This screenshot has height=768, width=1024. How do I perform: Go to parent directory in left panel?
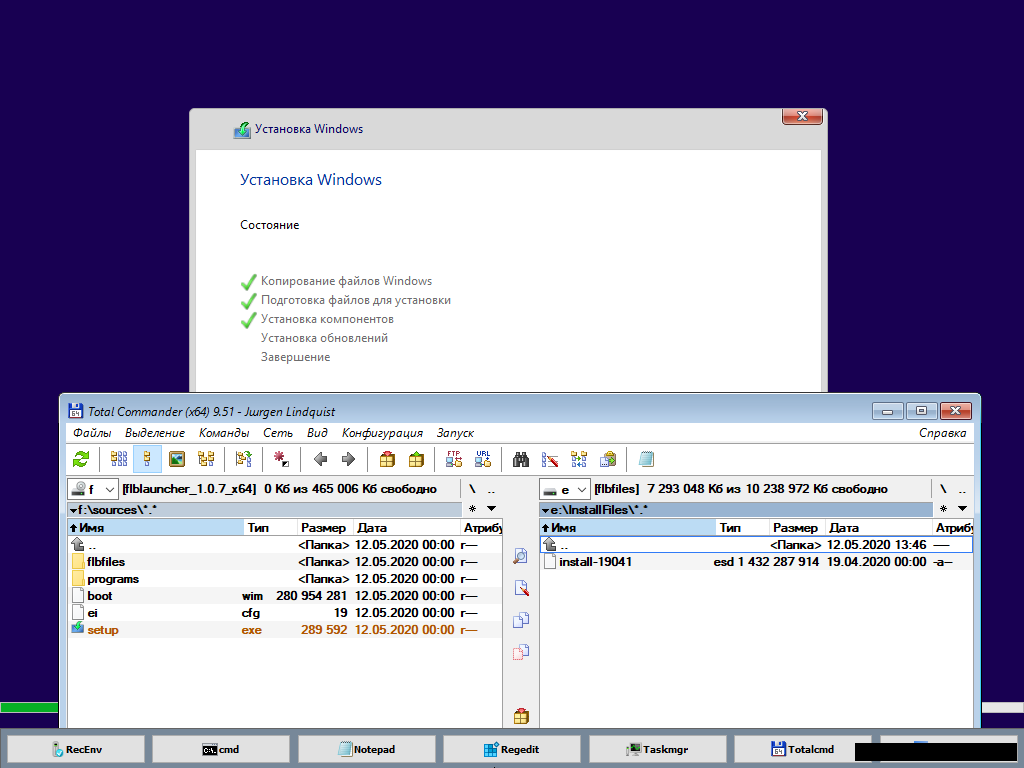click(x=491, y=489)
